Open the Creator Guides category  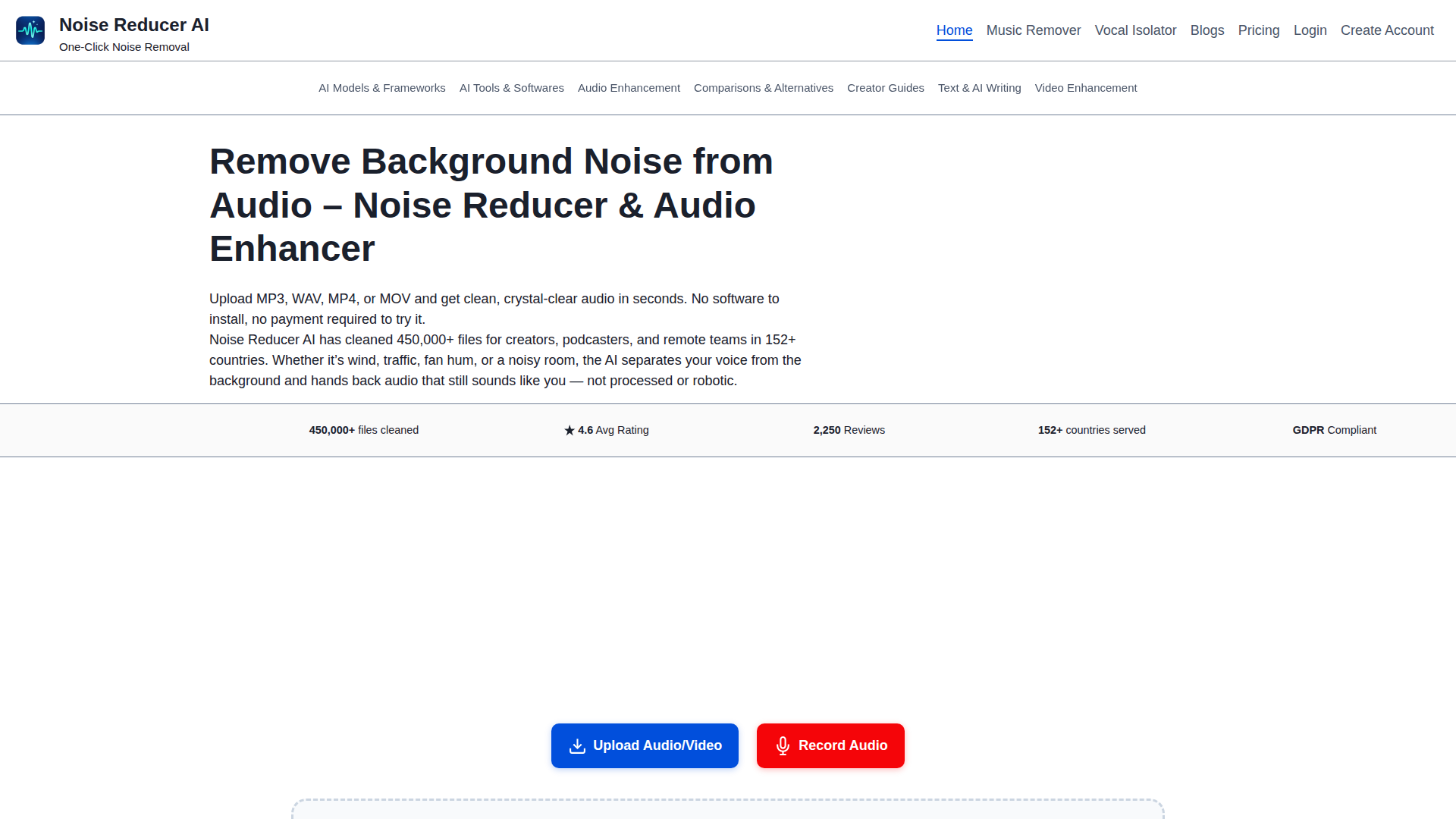[x=886, y=88]
